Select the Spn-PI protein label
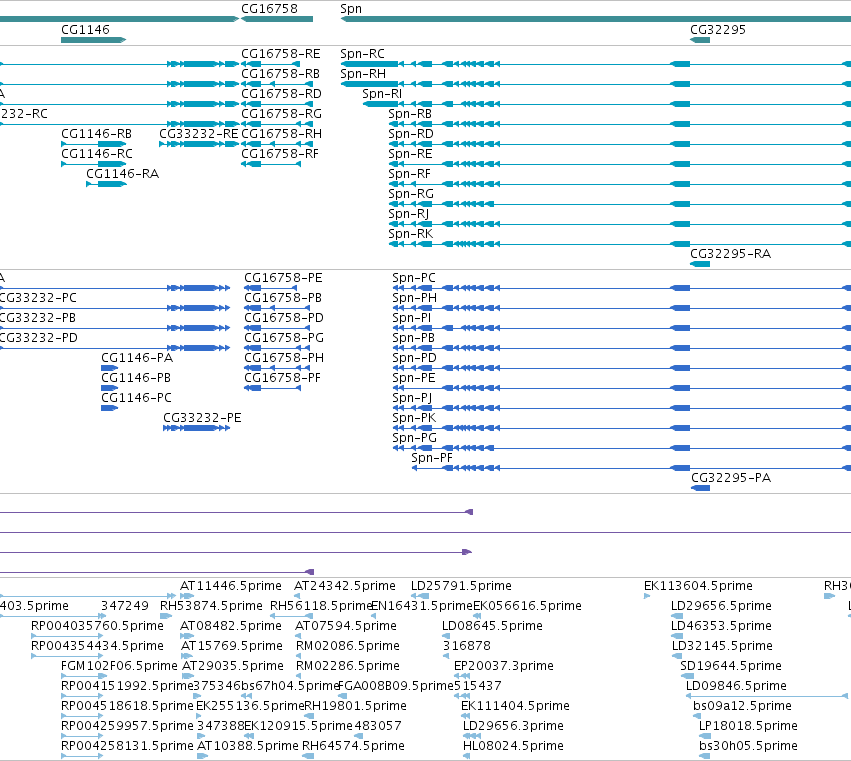Image resolution: width=851 pixels, height=761 pixels. click(x=411, y=318)
